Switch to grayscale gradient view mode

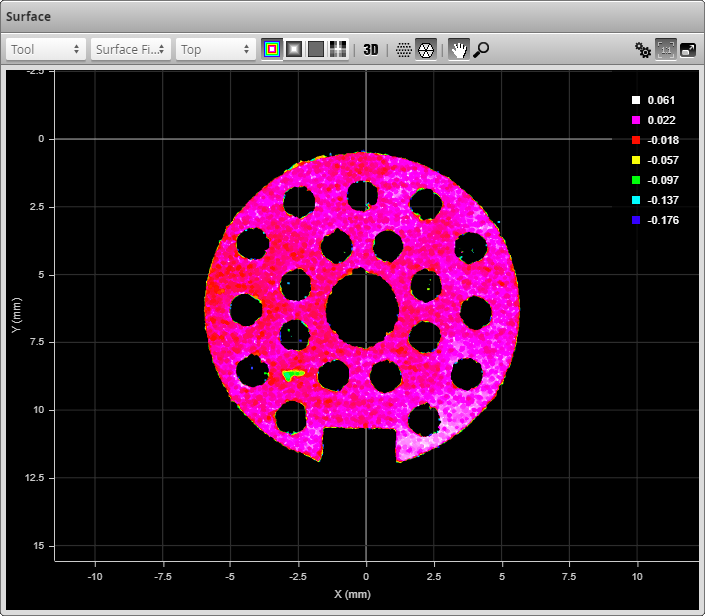pyautogui.click(x=294, y=49)
